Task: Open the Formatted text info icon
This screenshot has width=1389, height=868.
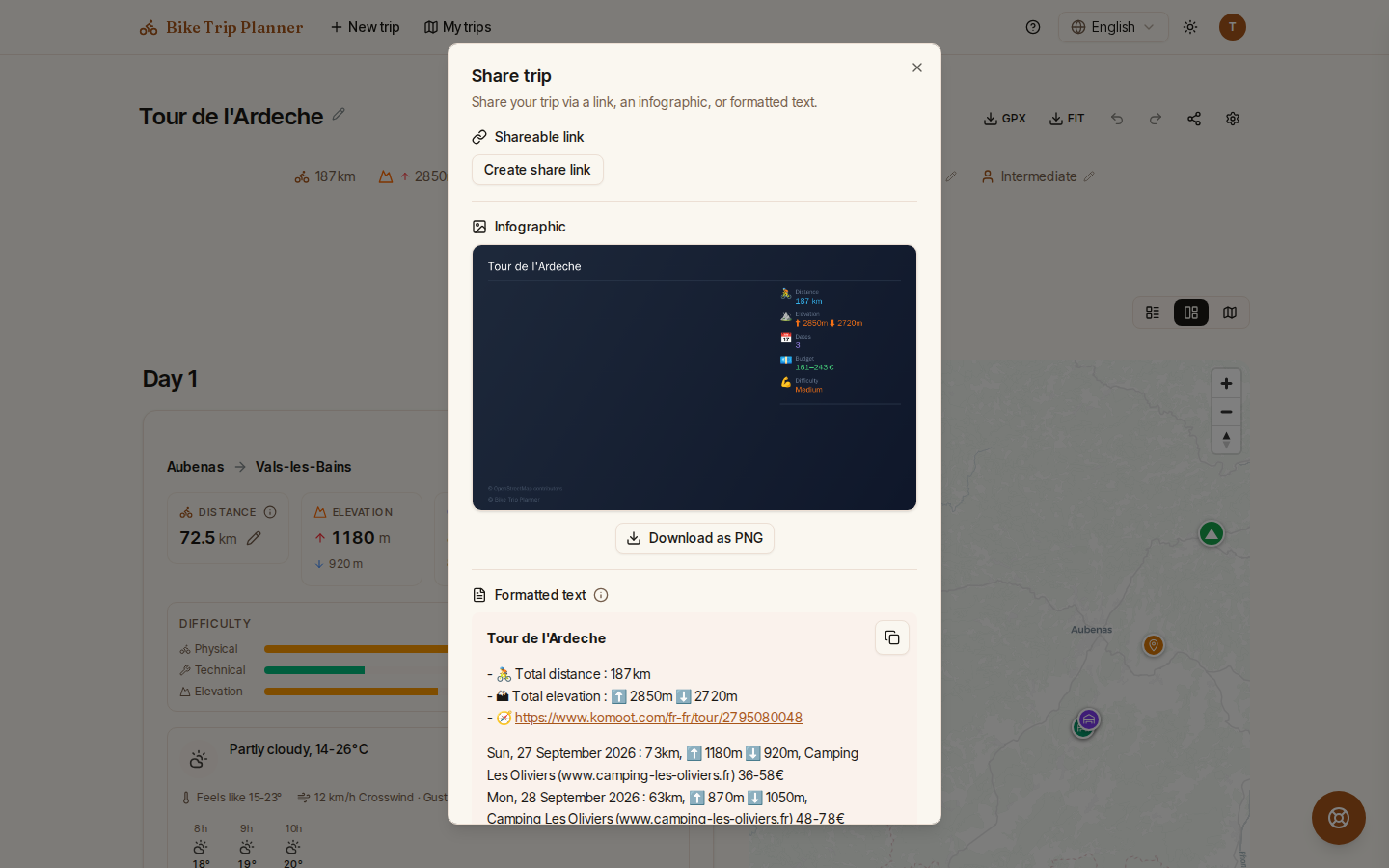Action: coord(601,595)
